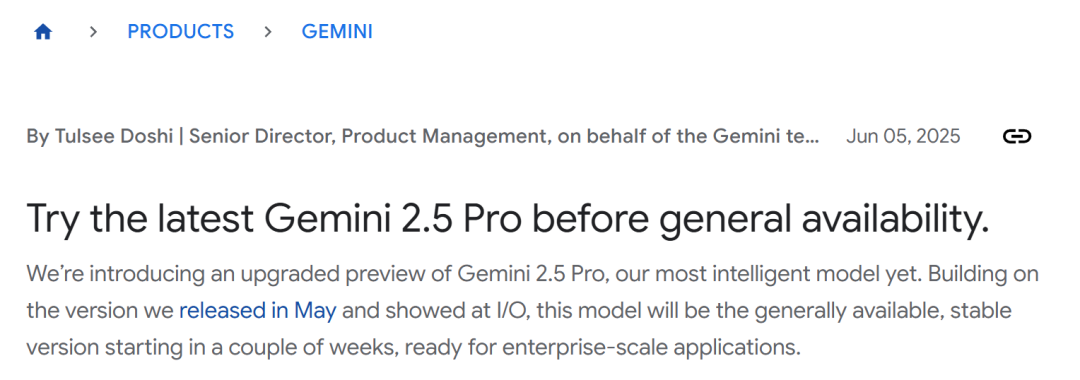Screen dimensions: 1080x380
Task: Open the PRODUCTS breadcrumb link
Action: (180, 32)
